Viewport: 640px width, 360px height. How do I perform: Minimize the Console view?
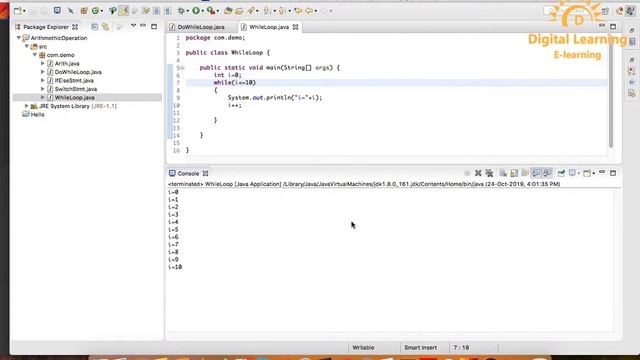[602, 173]
